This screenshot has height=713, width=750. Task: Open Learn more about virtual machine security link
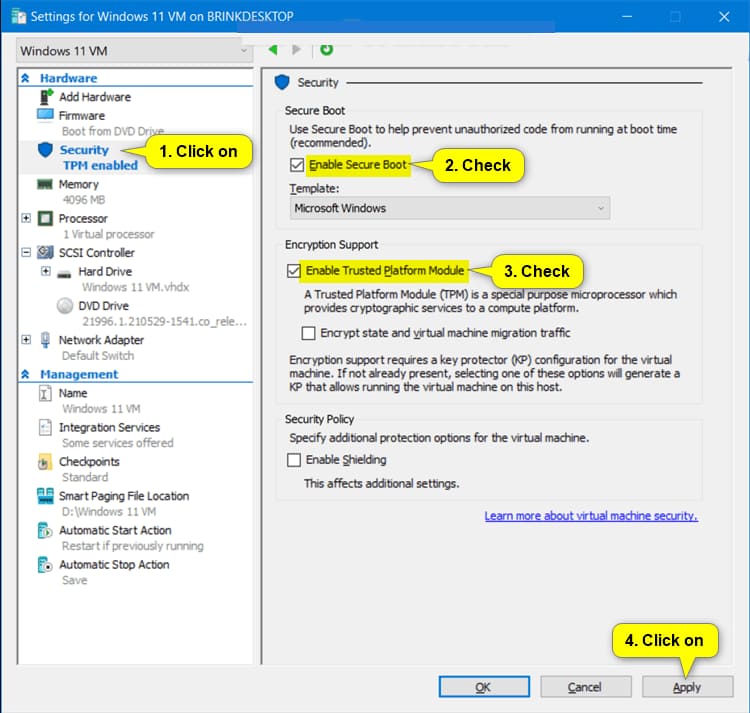click(590, 516)
